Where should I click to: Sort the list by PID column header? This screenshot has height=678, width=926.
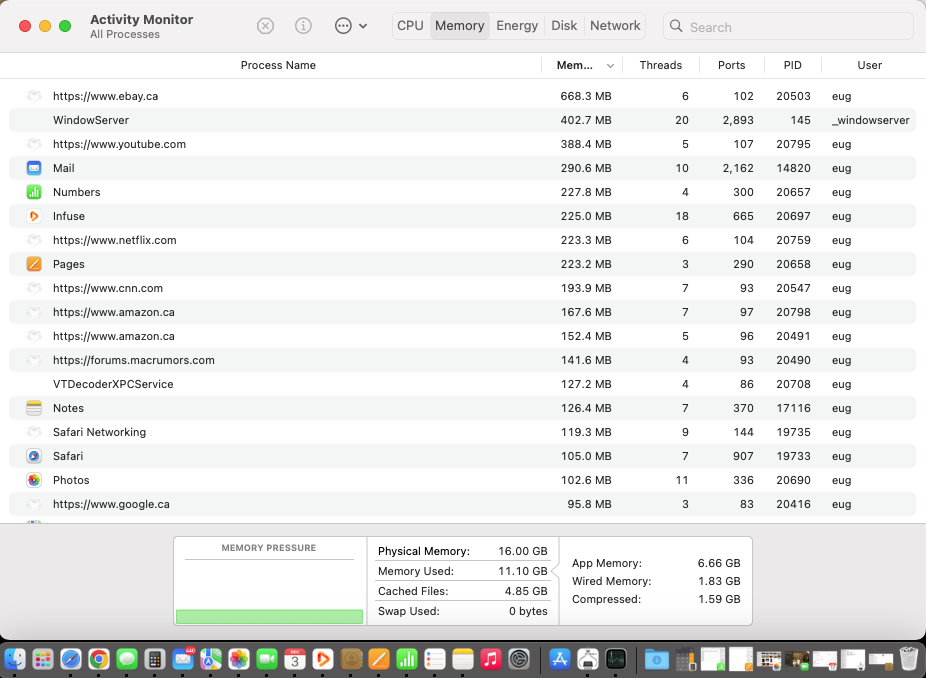[792, 65]
